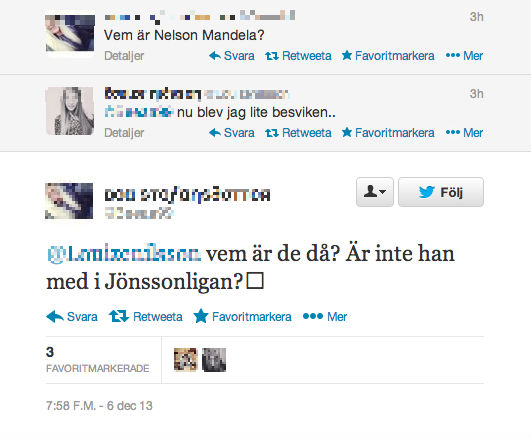Expand Mer menu on the second tweet

click(464, 132)
